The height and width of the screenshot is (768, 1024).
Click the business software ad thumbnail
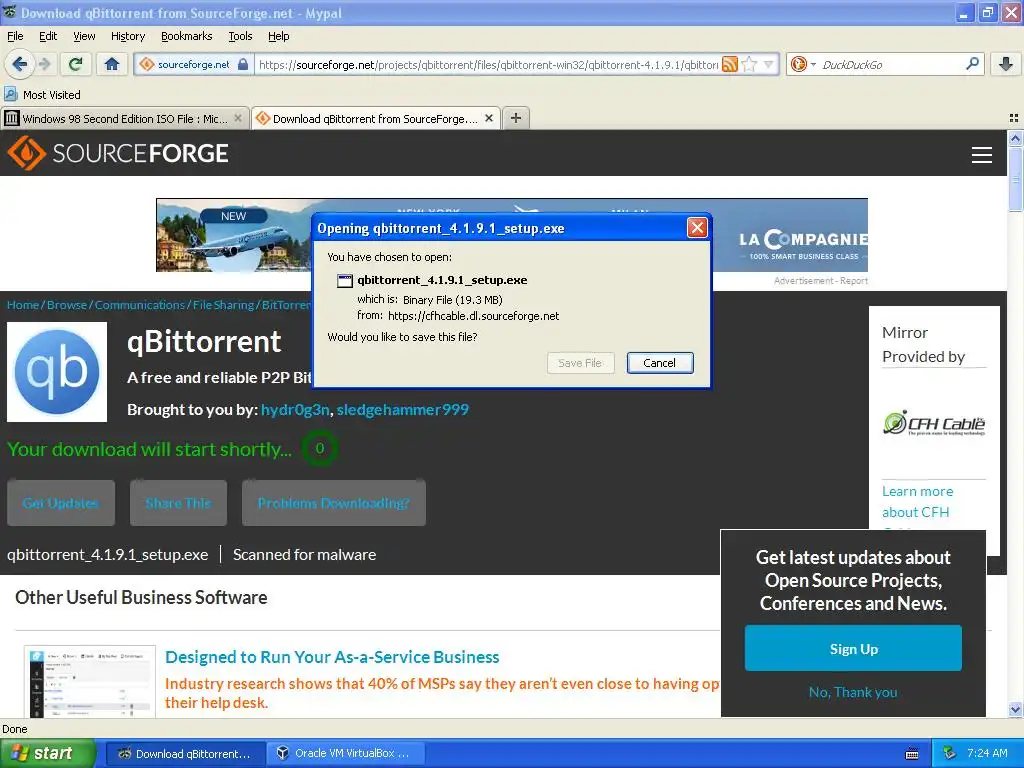coord(90,682)
